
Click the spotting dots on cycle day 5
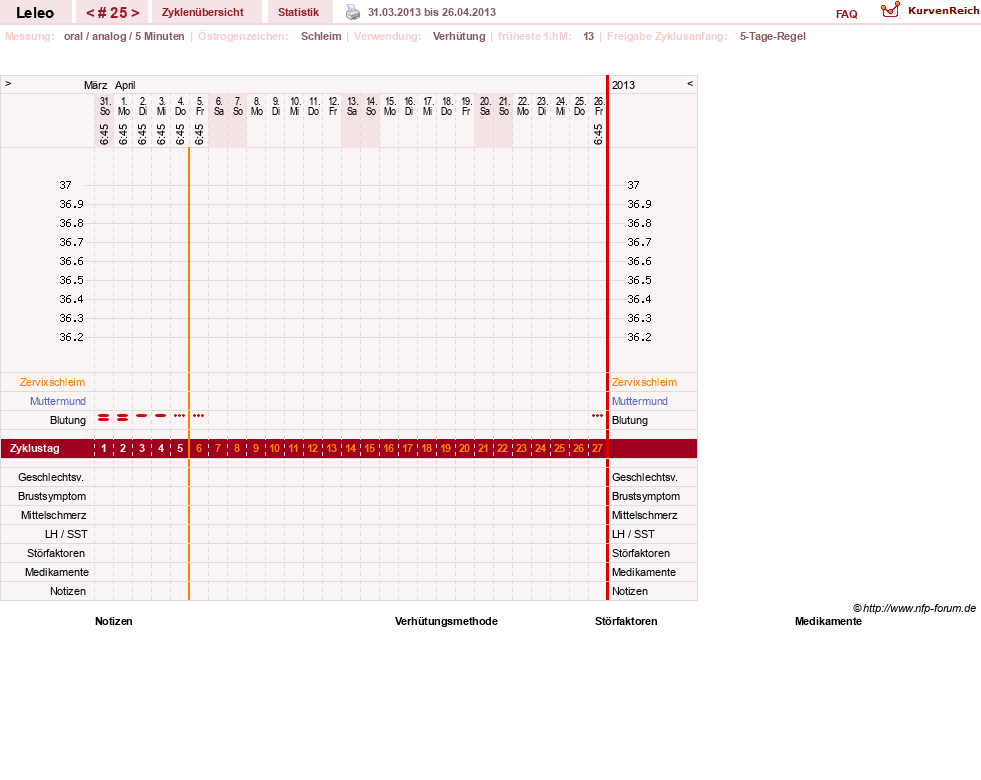pyautogui.click(x=180, y=415)
